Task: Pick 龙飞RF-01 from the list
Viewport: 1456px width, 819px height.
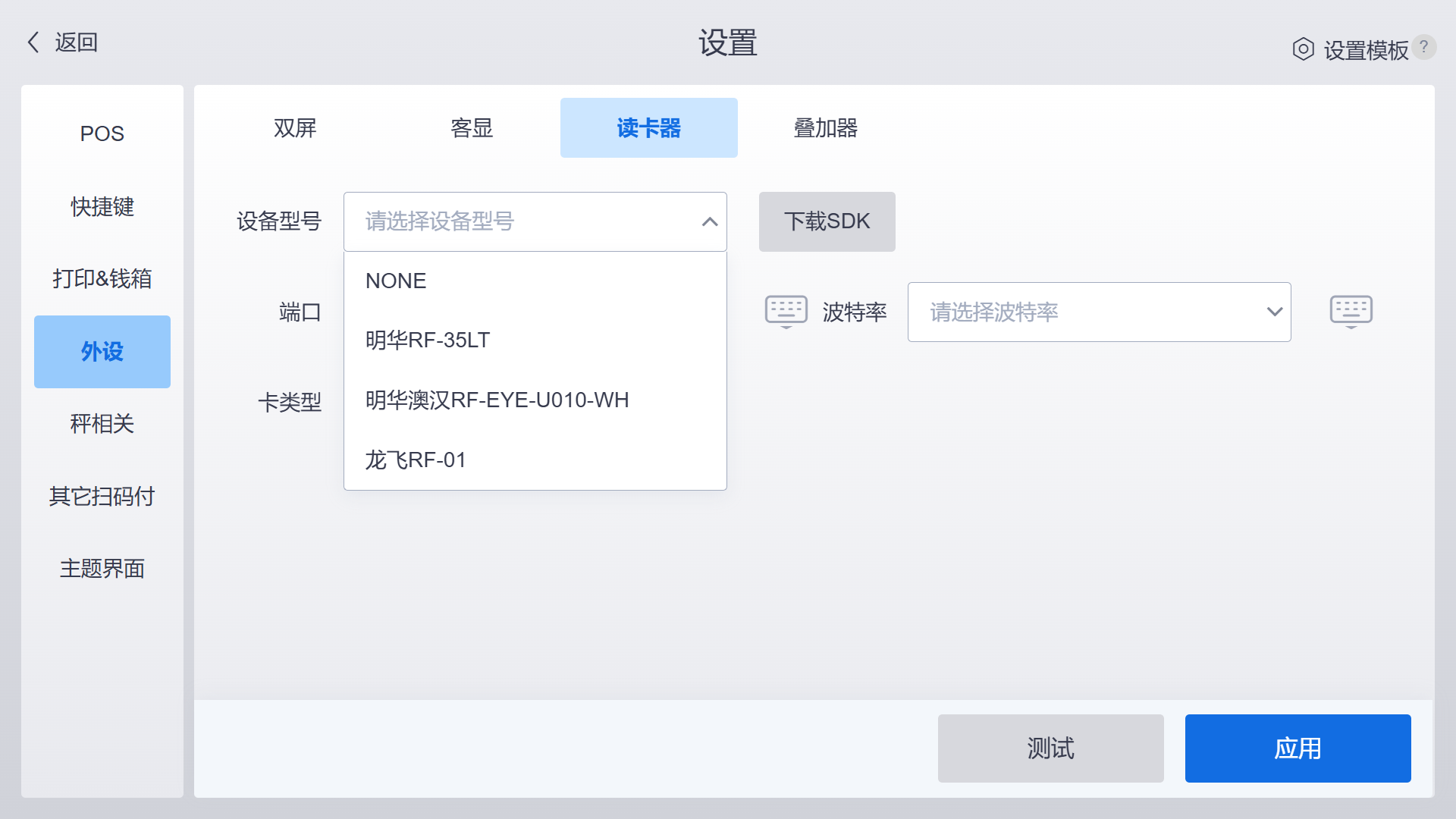Action: [x=416, y=460]
